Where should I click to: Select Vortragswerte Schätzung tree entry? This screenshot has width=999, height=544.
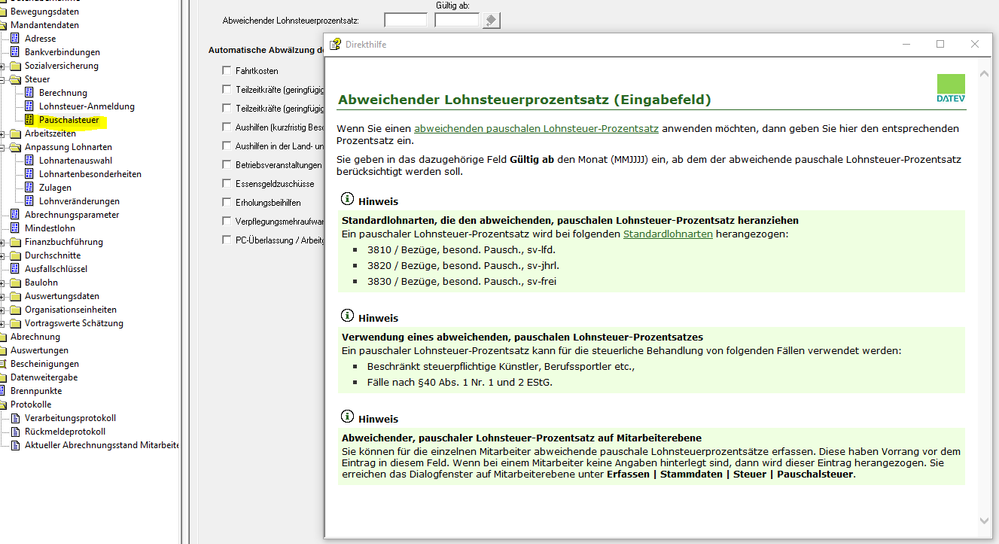pos(74,323)
